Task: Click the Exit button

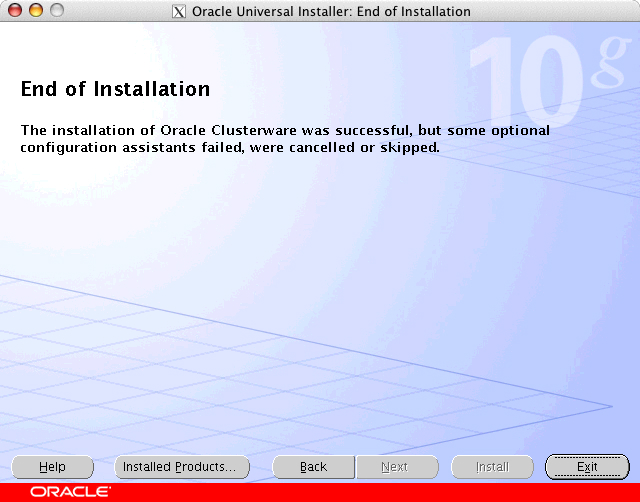Action: (587, 467)
